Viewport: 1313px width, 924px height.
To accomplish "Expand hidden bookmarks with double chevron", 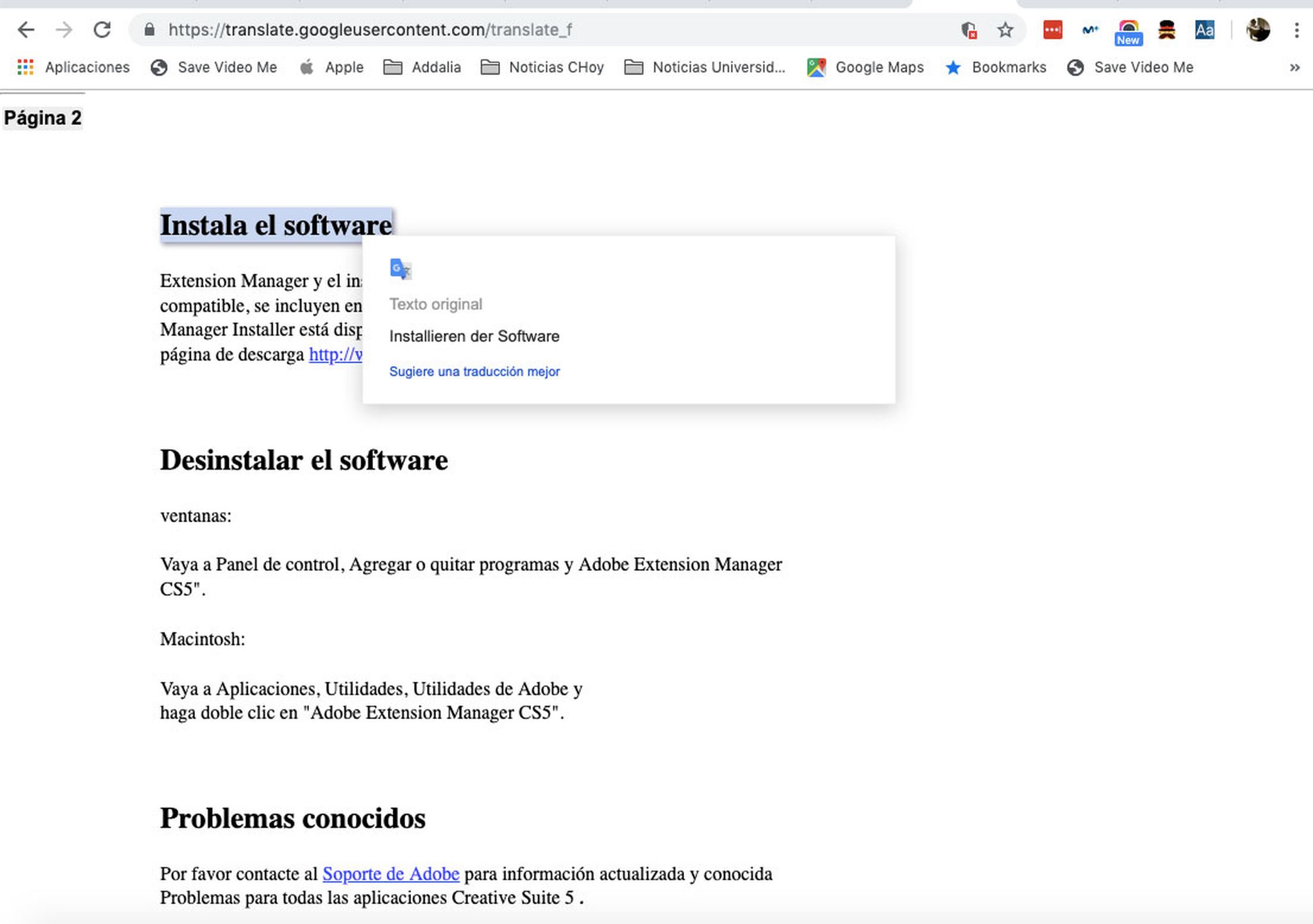I will pos(1294,67).
